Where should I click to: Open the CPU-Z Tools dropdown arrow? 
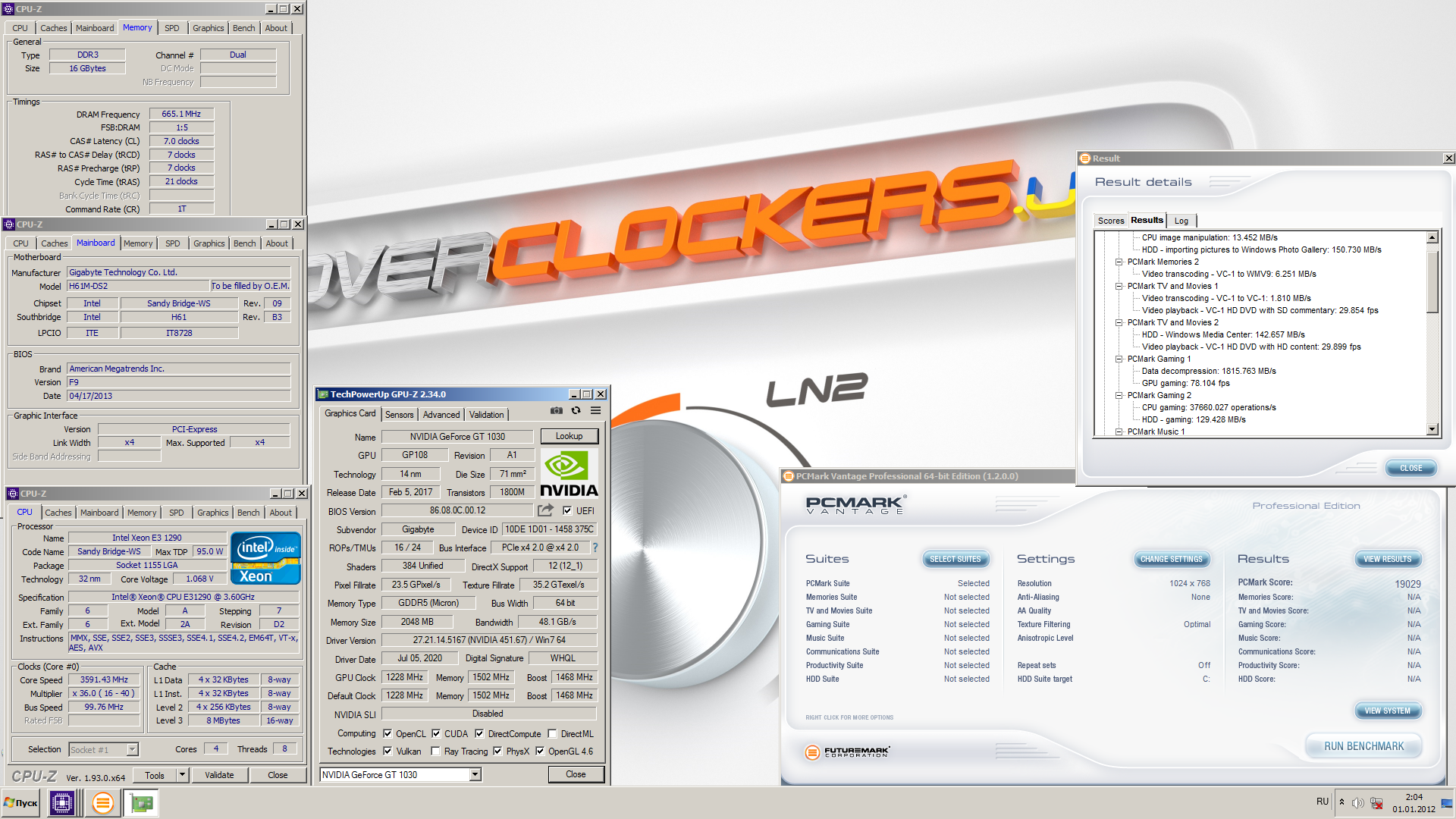tap(182, 775)
